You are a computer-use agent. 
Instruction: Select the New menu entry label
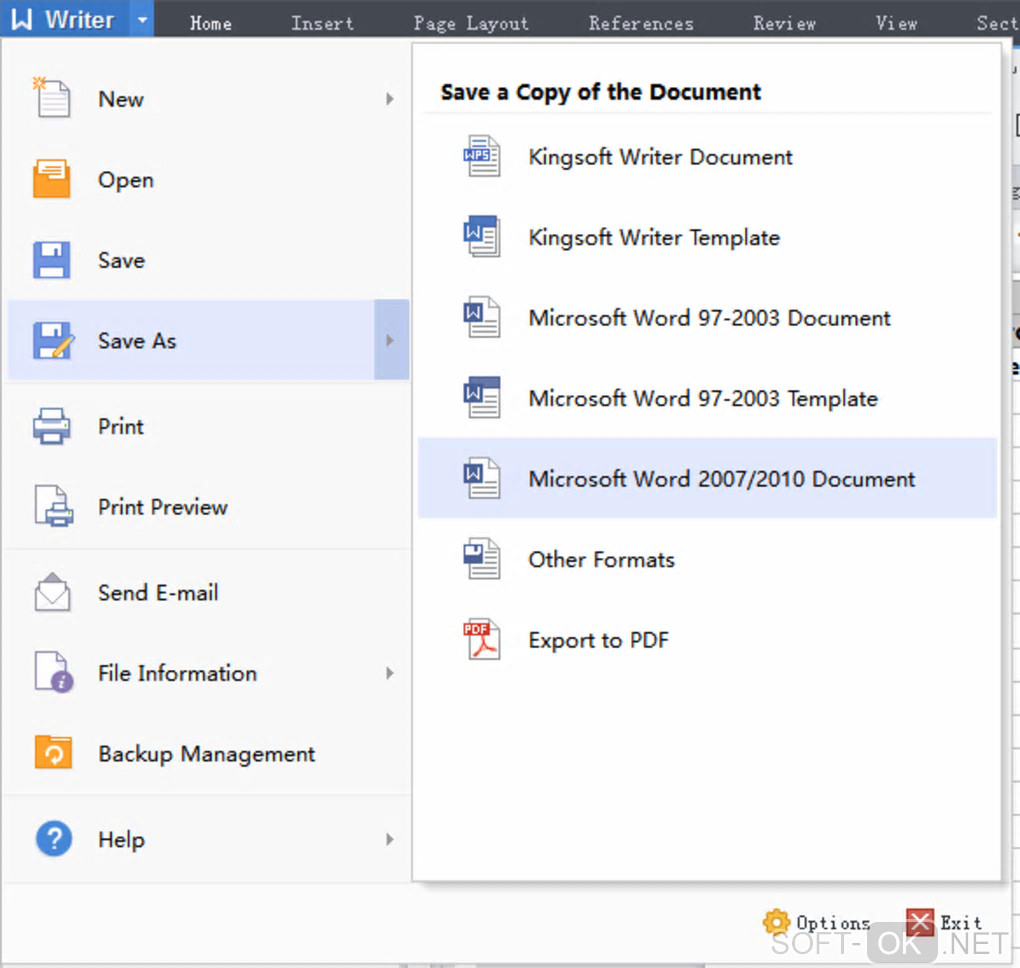[x=121, y=99]
